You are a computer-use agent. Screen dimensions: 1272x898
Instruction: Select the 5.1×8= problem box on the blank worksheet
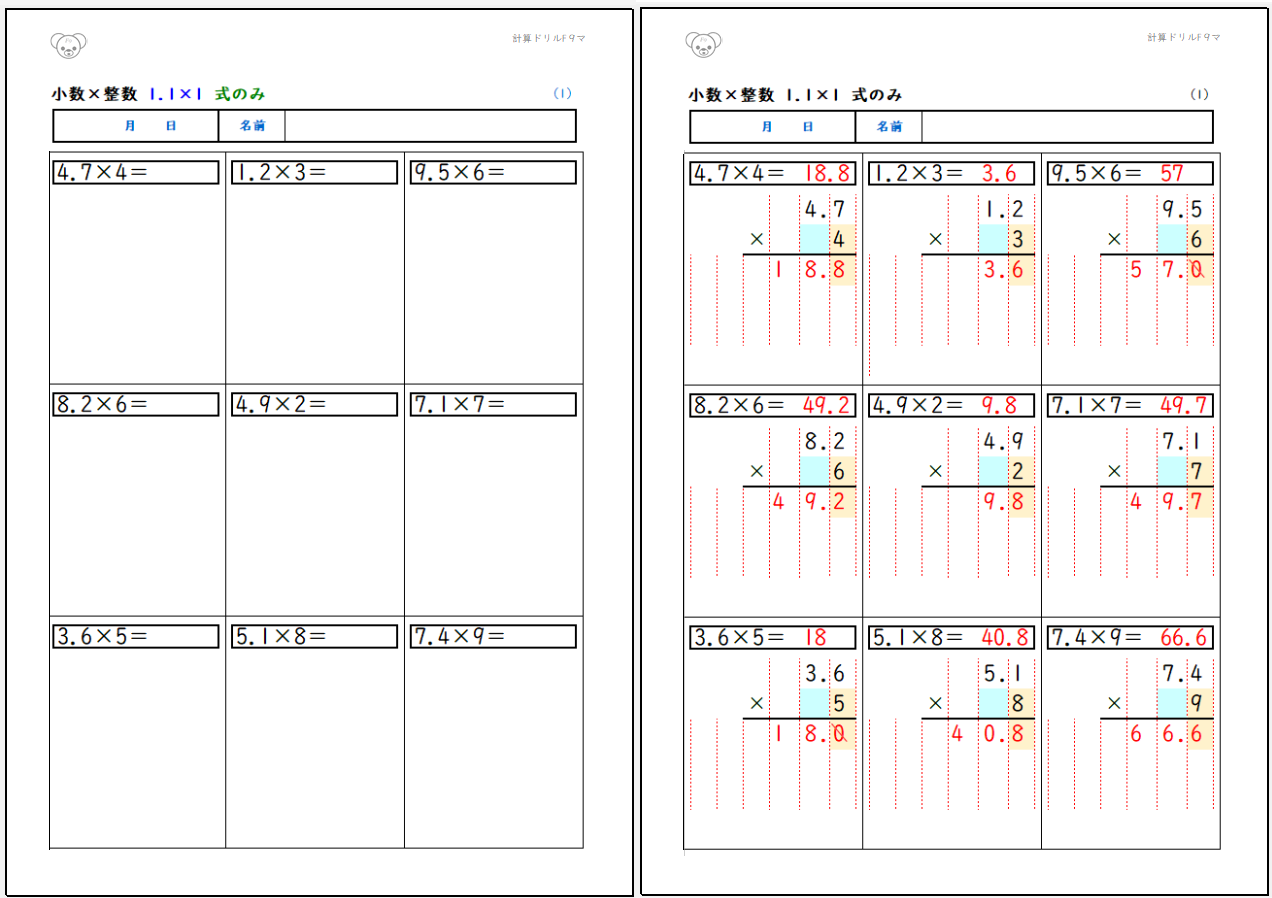(314, 637)
